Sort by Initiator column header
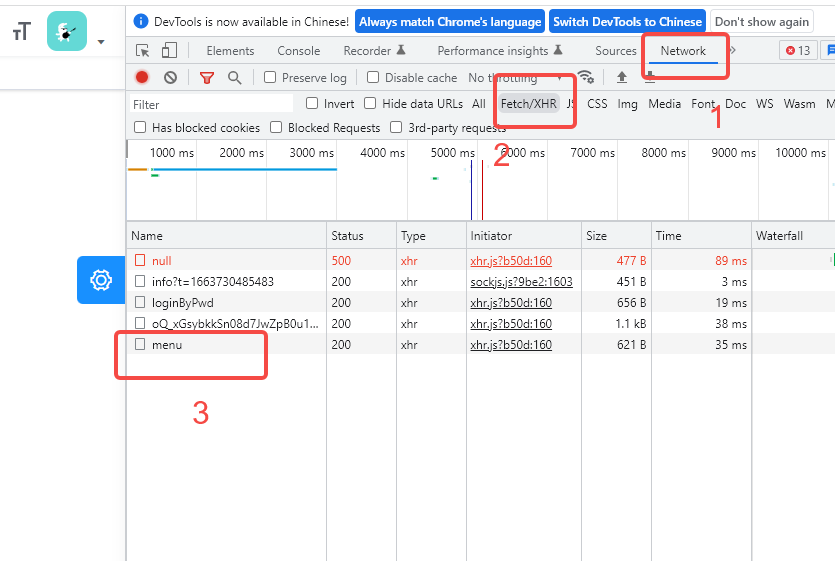 click(523, 235)
